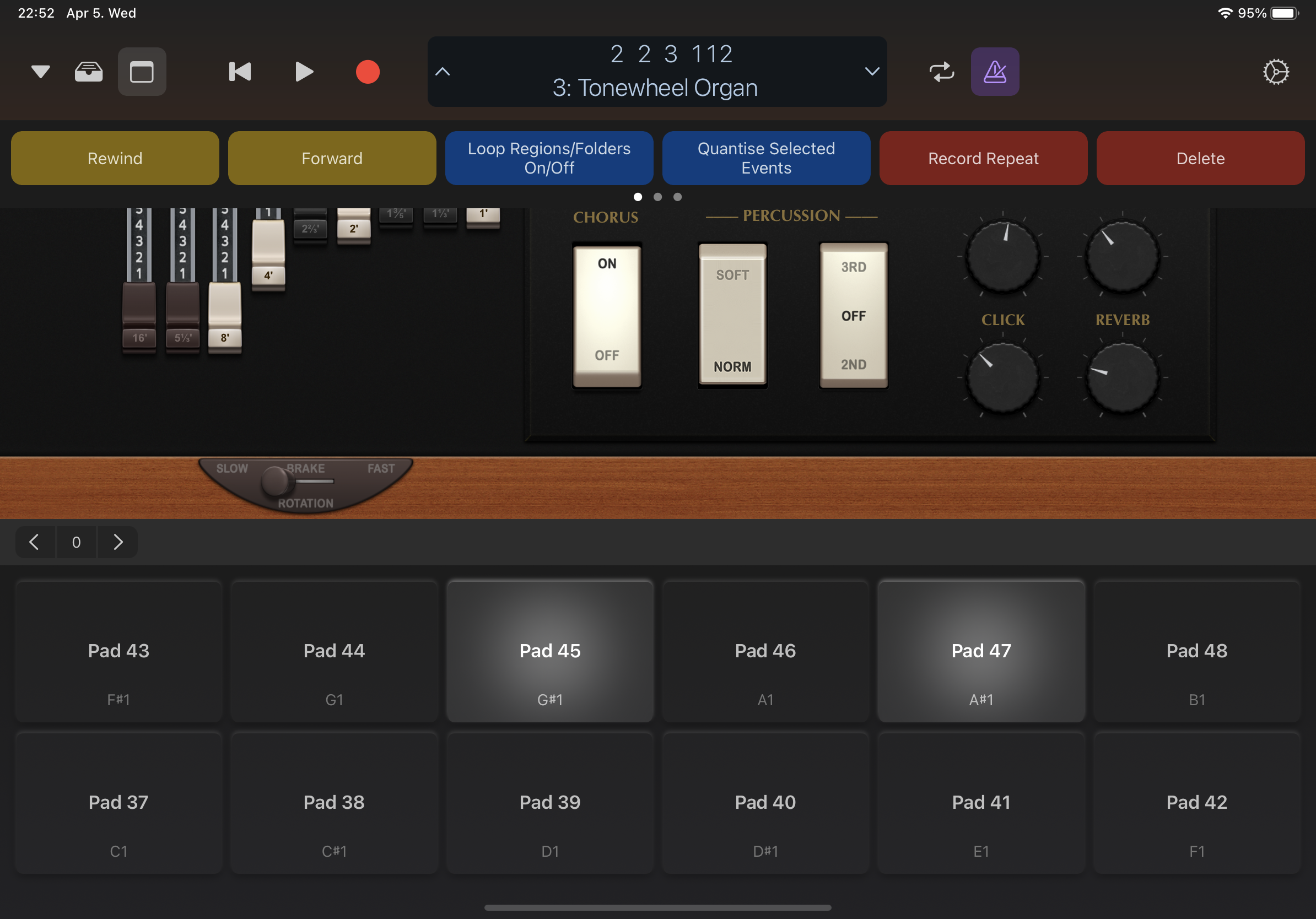Image resolution: width=1316 pixels, height=919 pixels.
Task: Go to beginning of project
Action: 240,72
